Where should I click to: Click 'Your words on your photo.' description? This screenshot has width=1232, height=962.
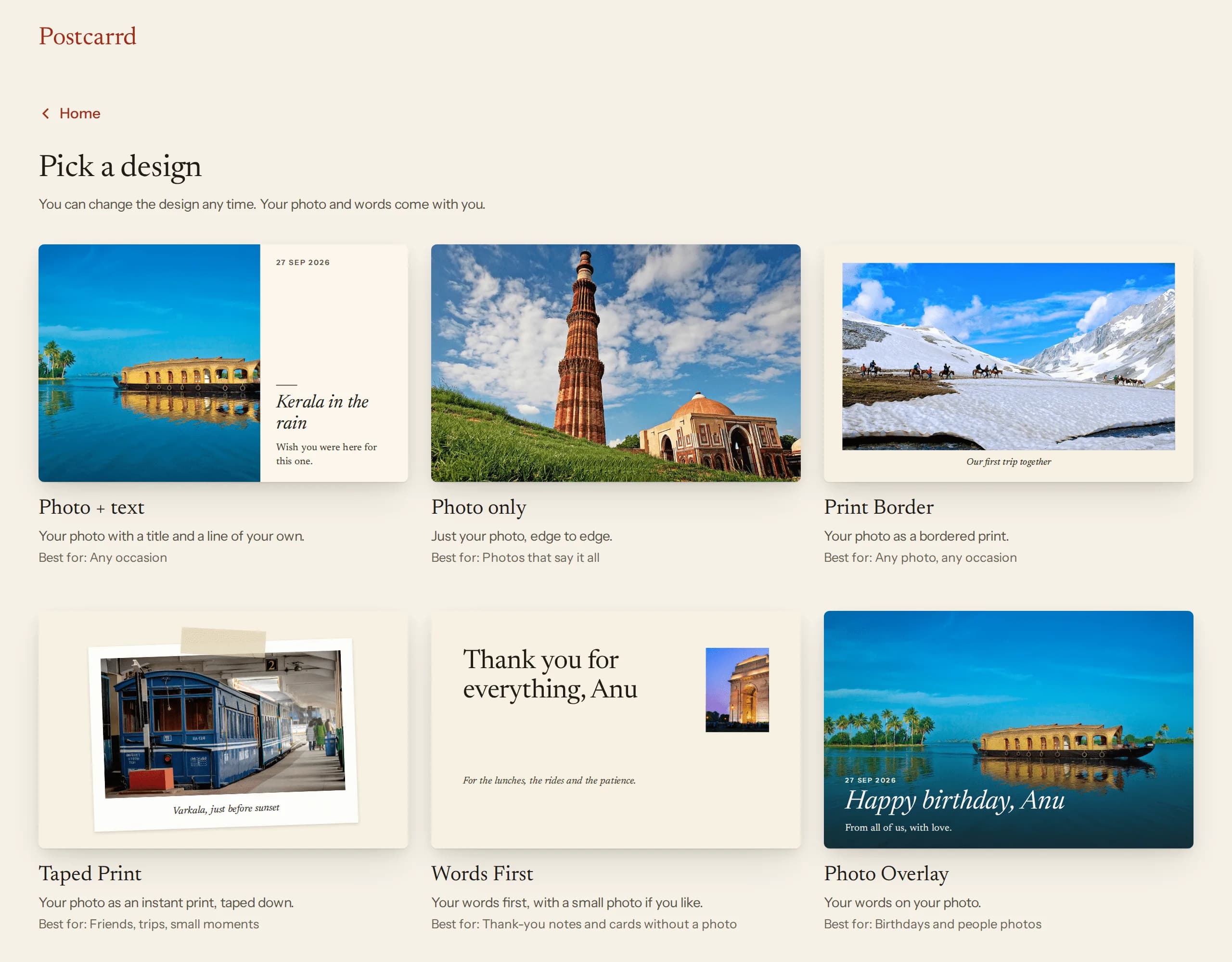902,902
